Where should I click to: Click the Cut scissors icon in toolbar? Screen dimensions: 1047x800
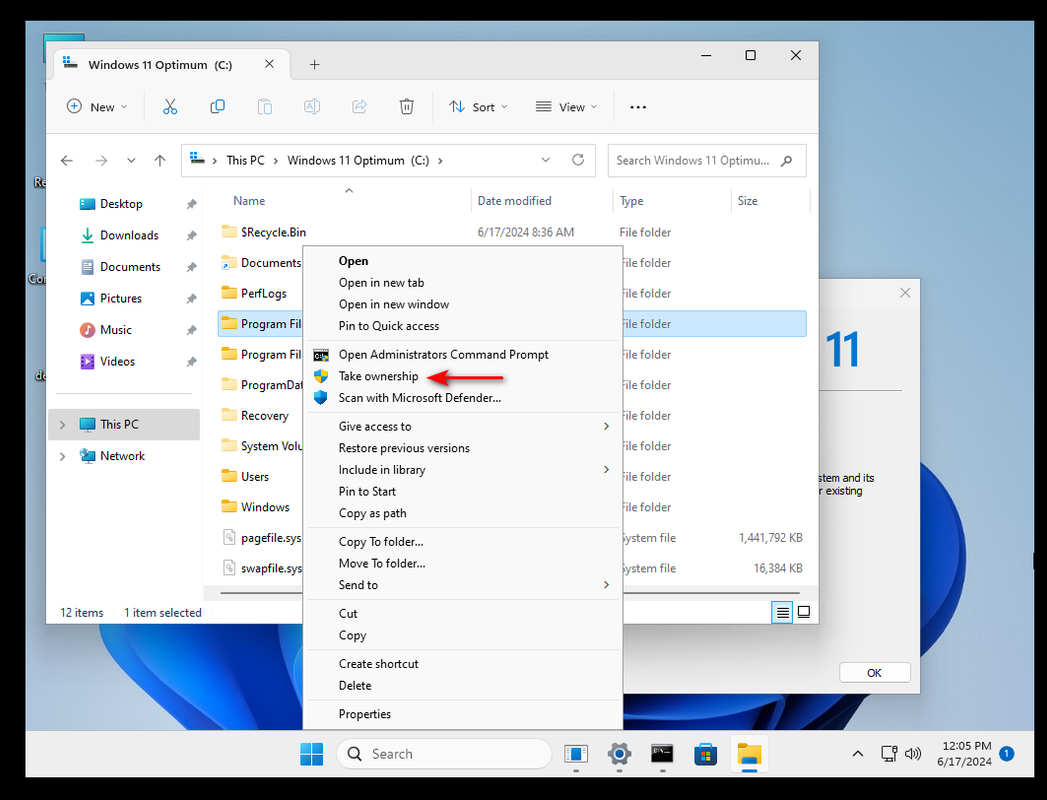tap(170, 107)
